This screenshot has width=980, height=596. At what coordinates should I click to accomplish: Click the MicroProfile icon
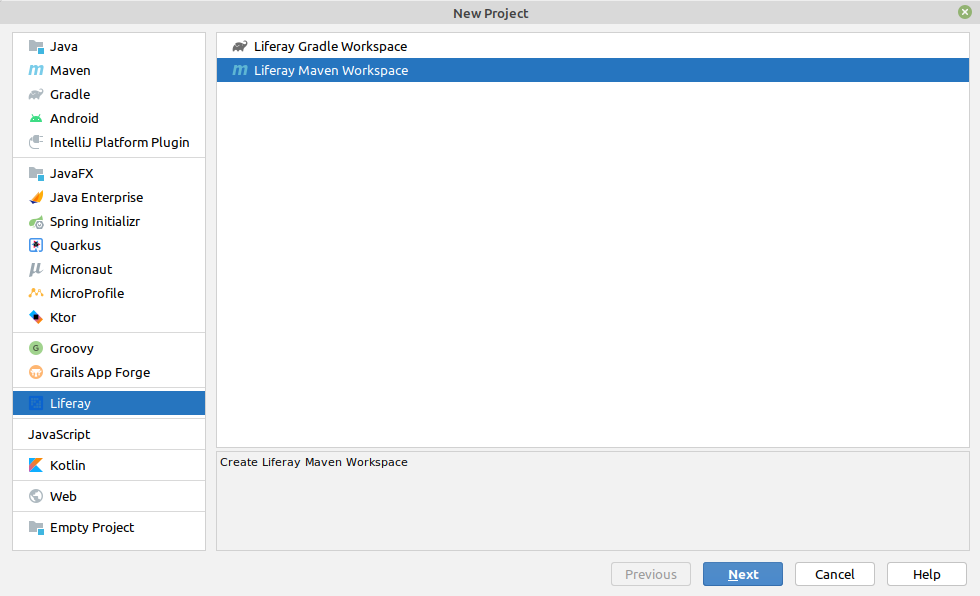point(36,293)
